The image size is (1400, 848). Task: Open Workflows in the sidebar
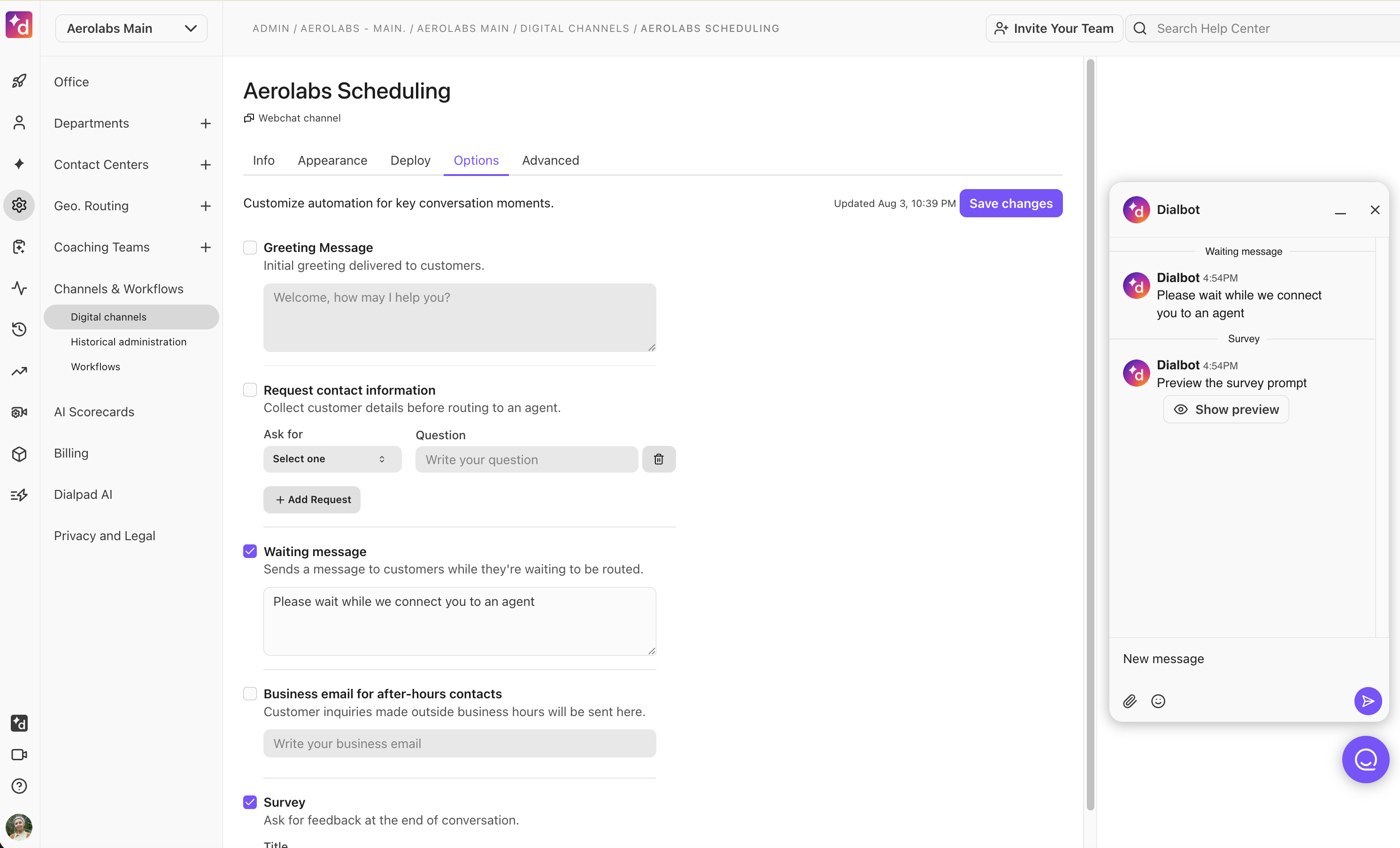[x=95, y=367]
